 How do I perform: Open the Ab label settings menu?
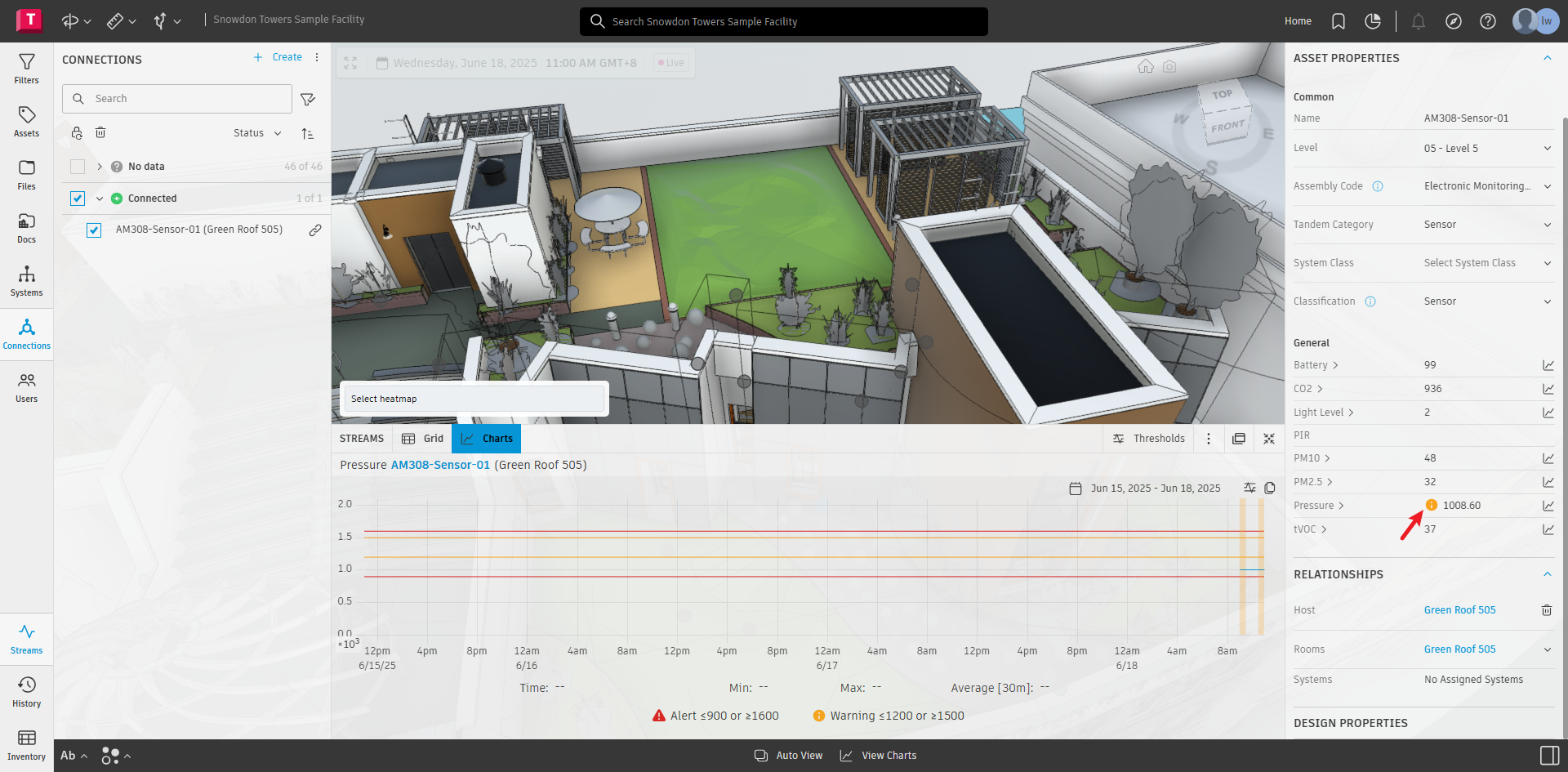tap(73, 756)
